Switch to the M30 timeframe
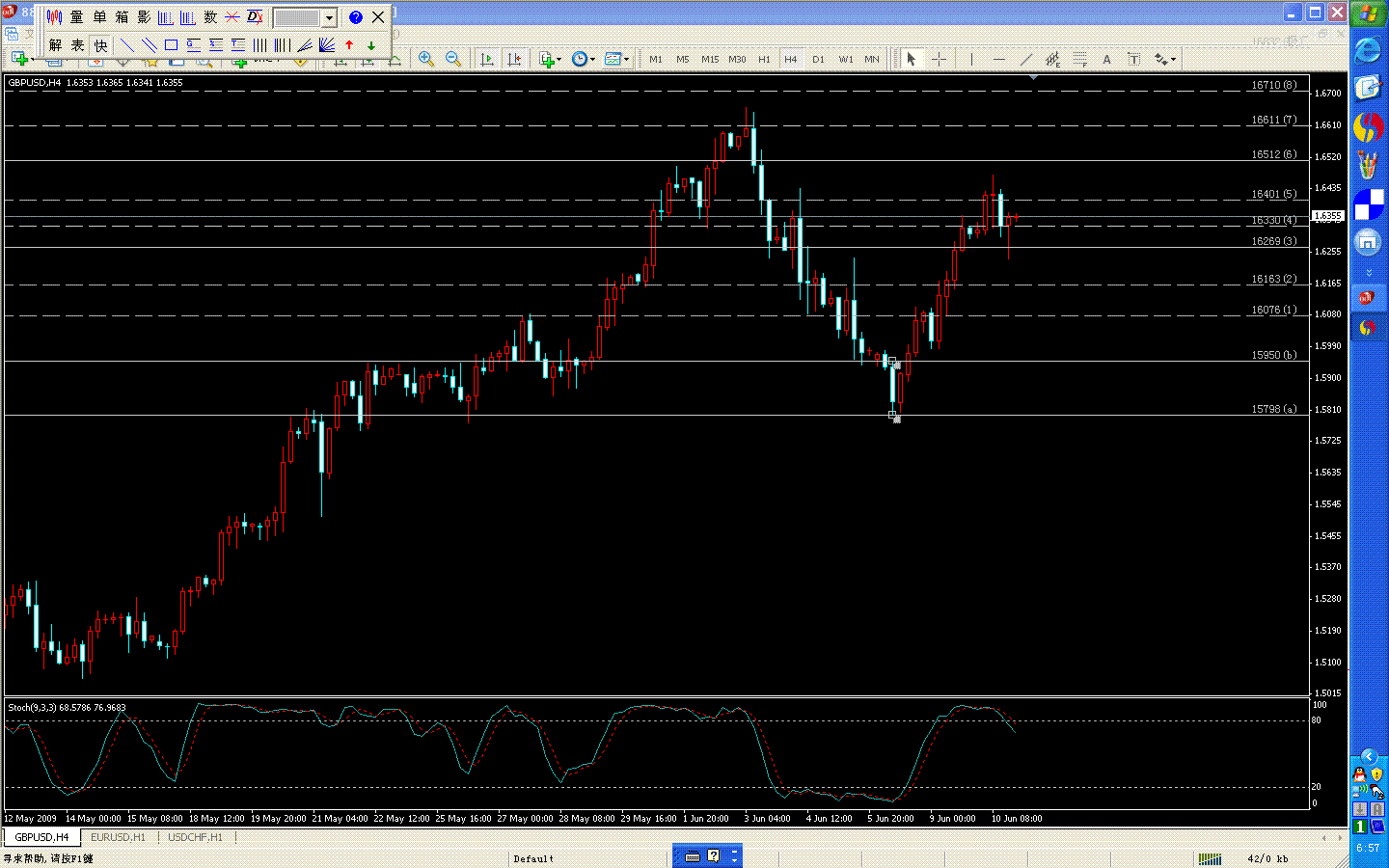The width and height of the screenshot is (1389, 868). coord(737,59)
